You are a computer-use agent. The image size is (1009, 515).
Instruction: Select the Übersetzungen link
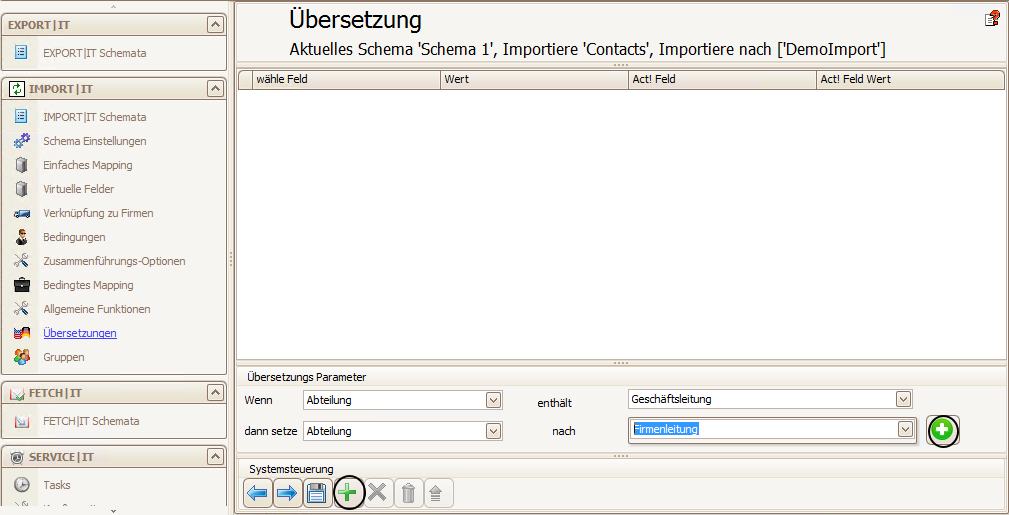click(80, 333)
